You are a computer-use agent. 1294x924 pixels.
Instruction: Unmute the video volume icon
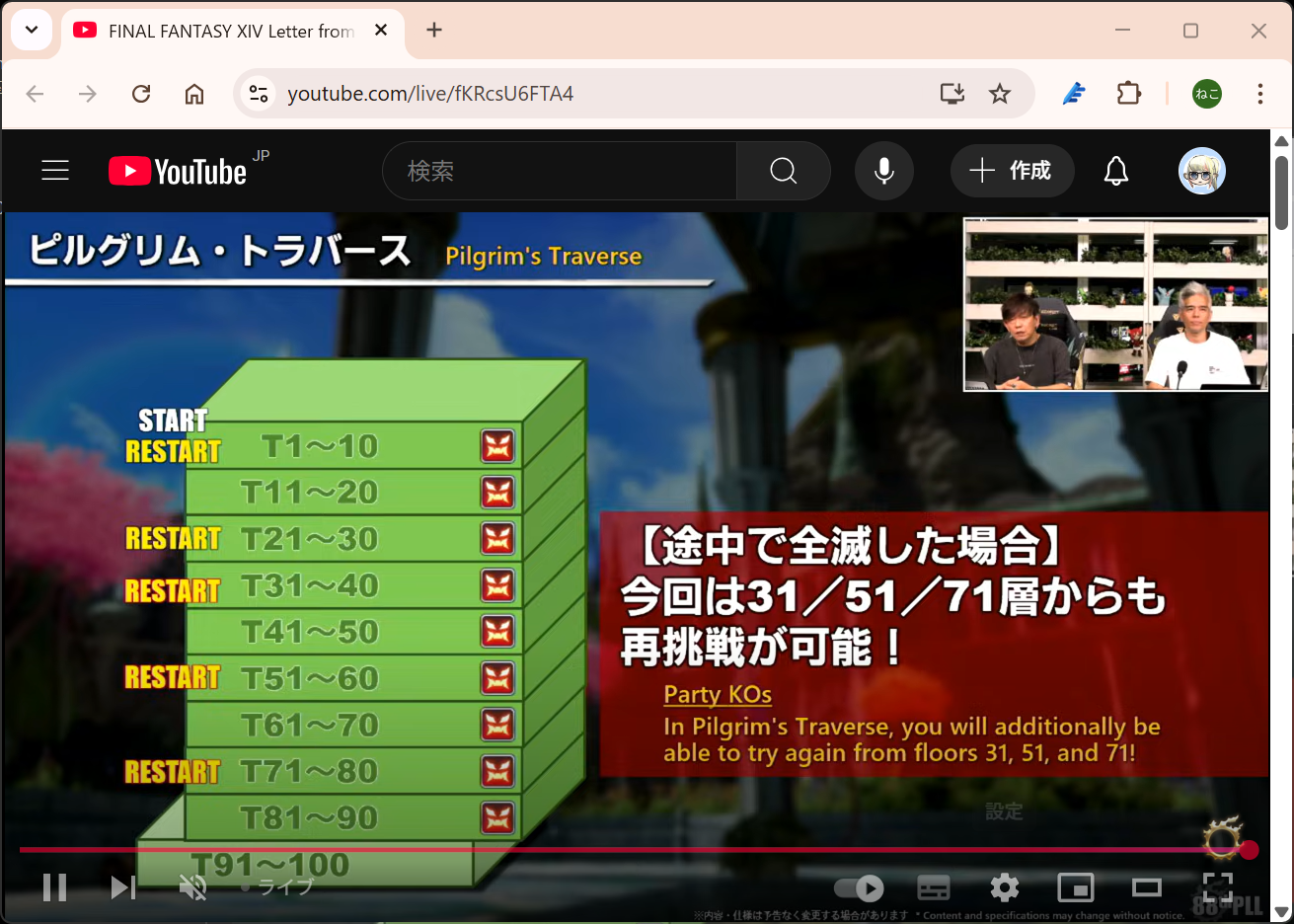pyautogui.click(x=192, y=887)
